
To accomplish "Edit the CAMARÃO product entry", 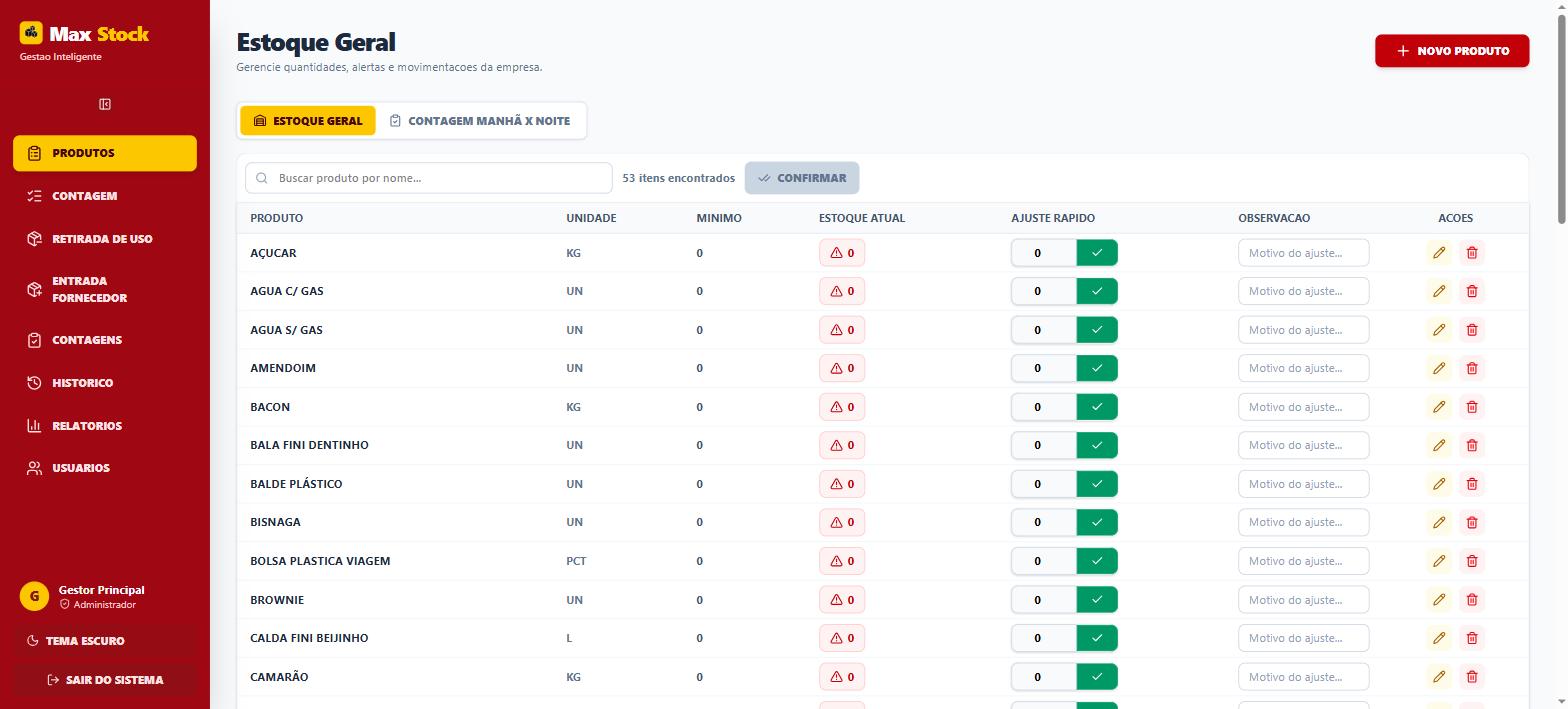I will 1439,677.
